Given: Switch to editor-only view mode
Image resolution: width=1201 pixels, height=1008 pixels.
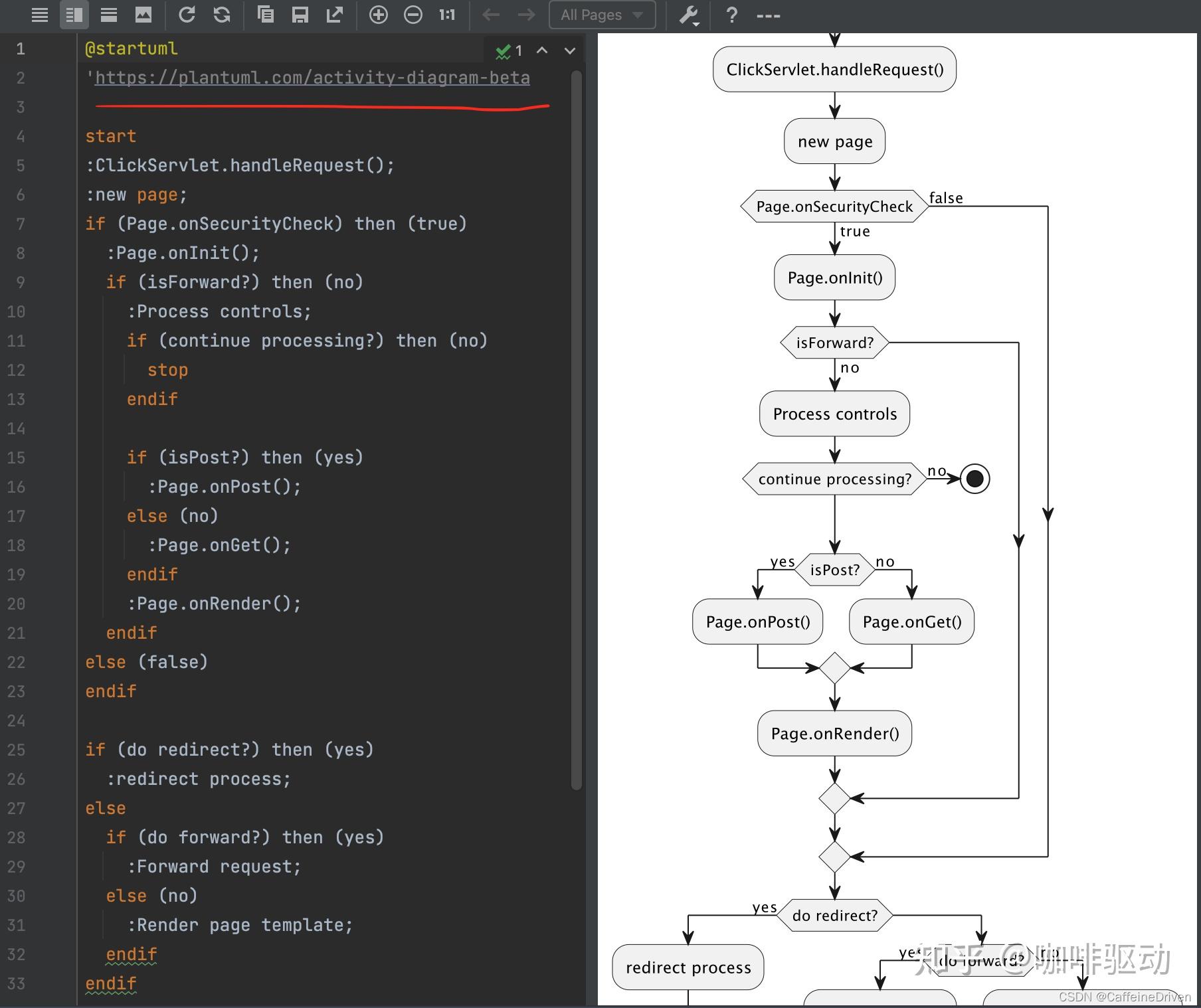Looking at the screenshot, I should click(x=40, y=15).
